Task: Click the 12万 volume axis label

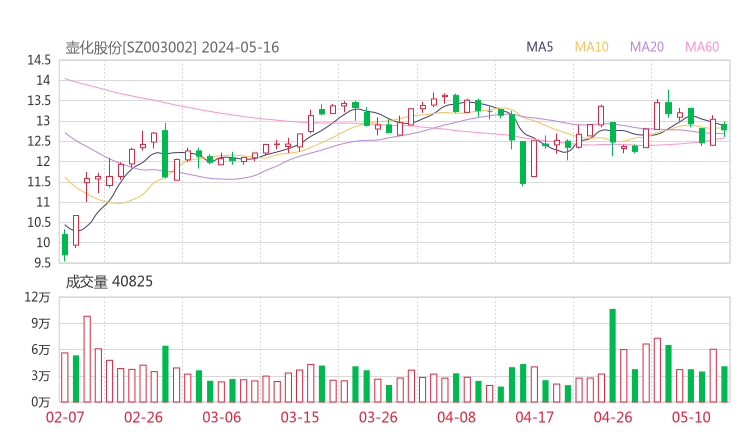Action: tap(37, 297)
